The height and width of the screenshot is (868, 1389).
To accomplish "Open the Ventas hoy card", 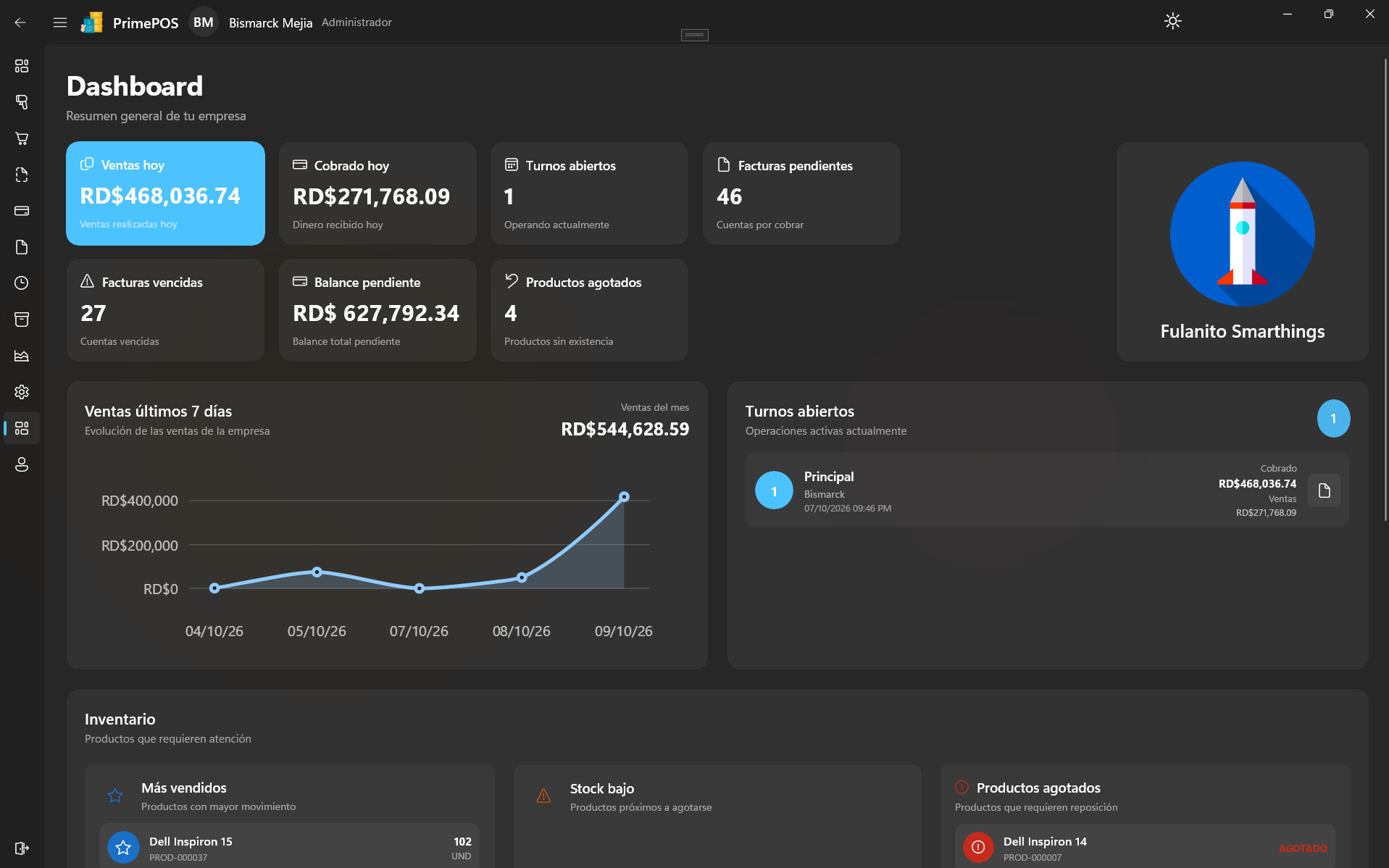I will pos(165,193).
